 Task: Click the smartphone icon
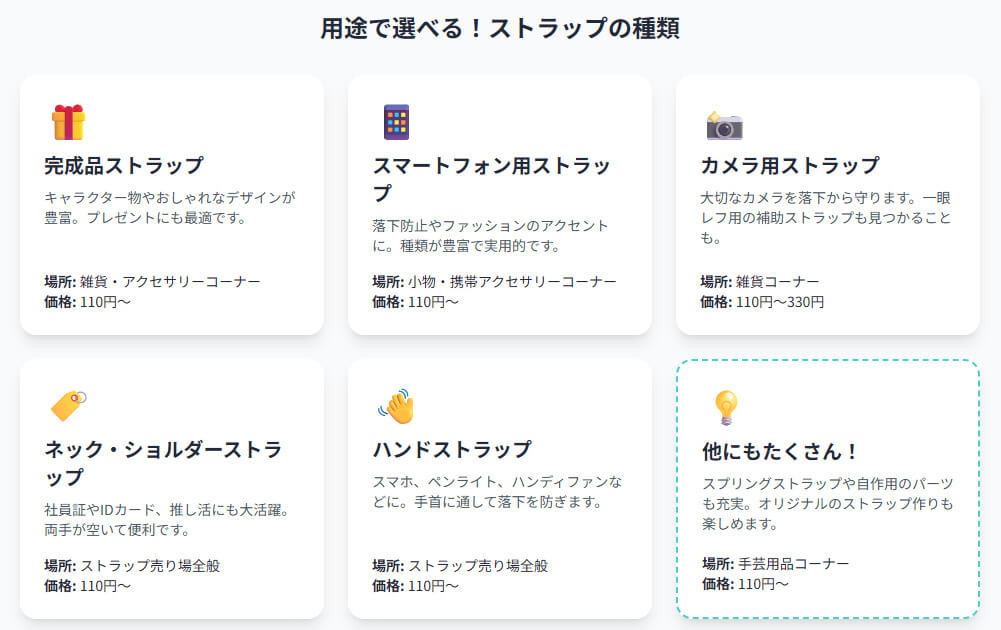(396, 122)
